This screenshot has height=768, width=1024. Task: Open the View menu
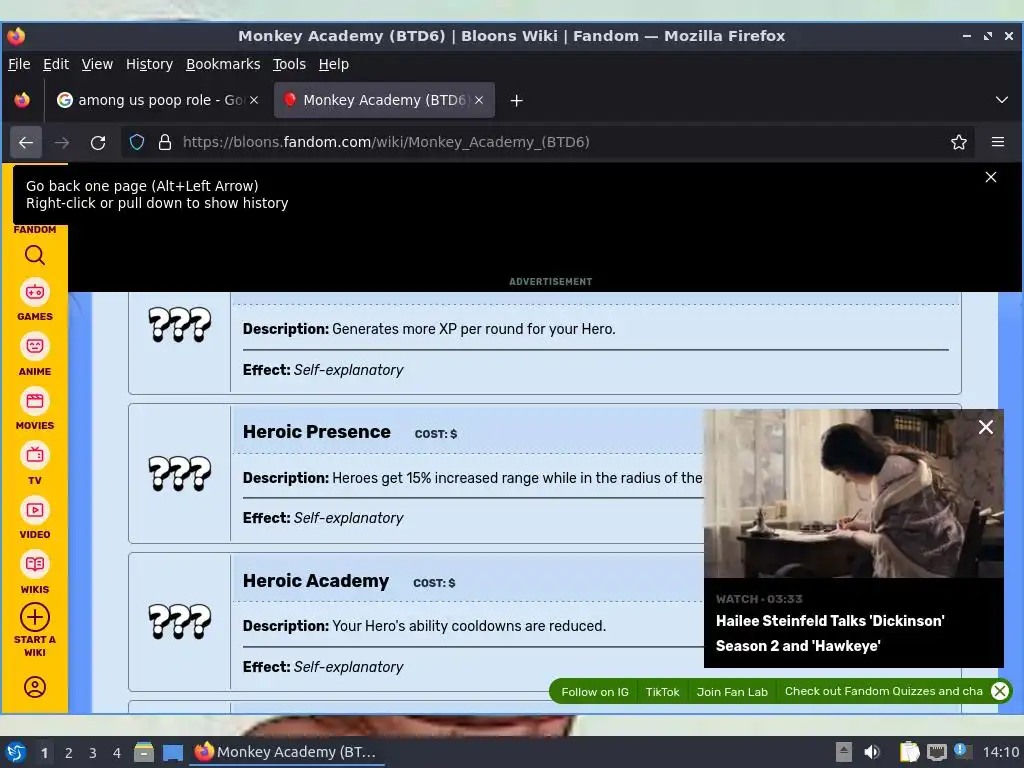pos(97,64)
